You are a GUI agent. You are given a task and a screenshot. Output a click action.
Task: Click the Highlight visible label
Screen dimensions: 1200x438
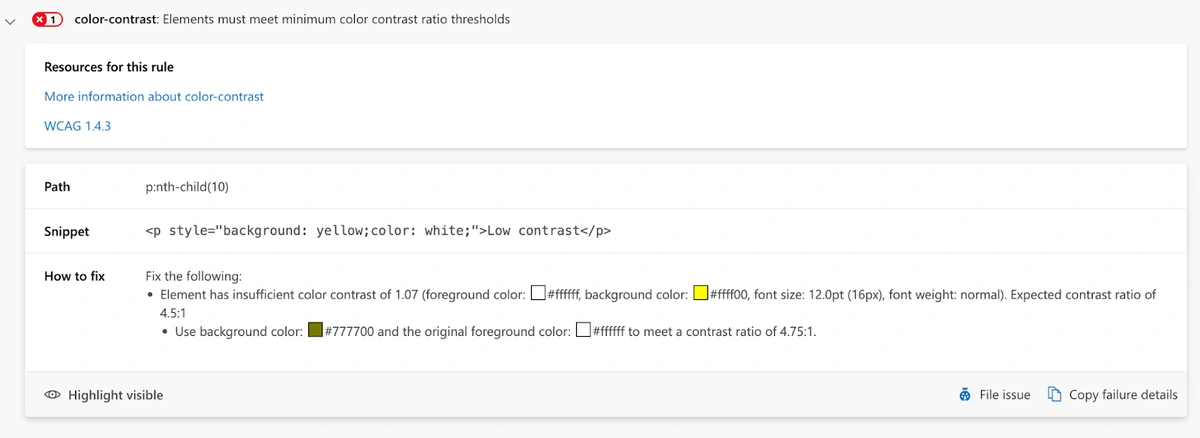pyautogui.click(x=116, y=395)
